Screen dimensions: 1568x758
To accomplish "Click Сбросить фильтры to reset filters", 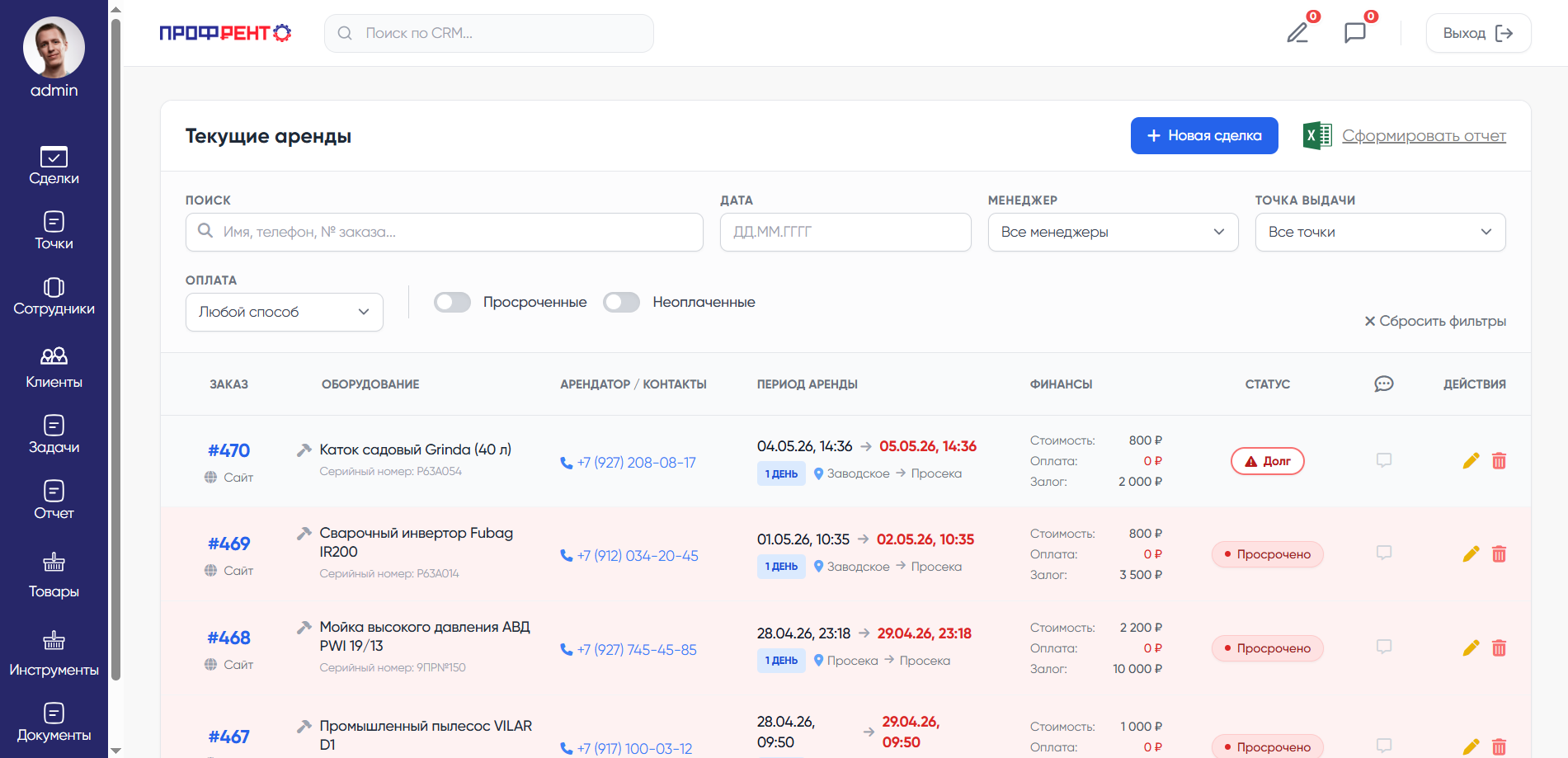I will click(1435, 321).
